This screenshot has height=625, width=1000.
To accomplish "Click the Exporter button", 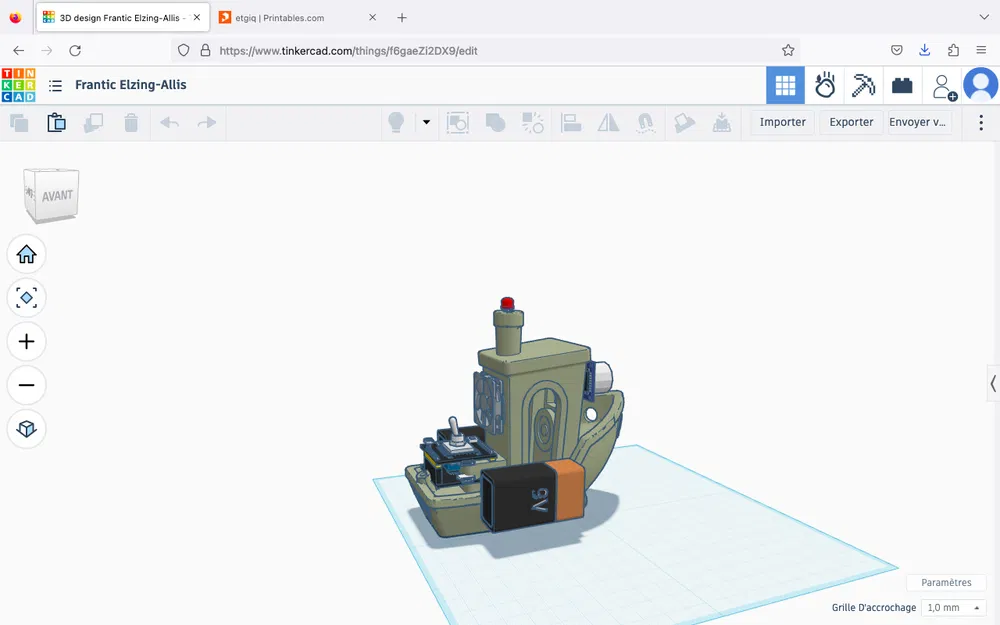I will 850,122.
